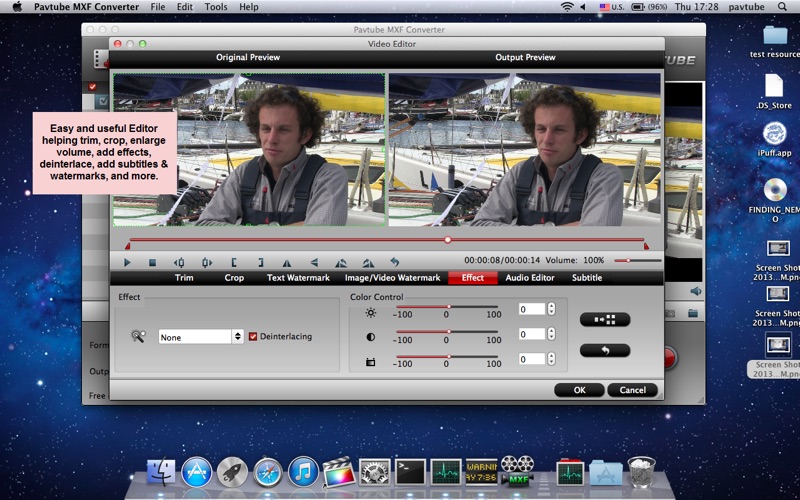Select the Effect tab
The width and height of the screenshot is (800, 500).
pyautogui.click(x=473, y=278)
